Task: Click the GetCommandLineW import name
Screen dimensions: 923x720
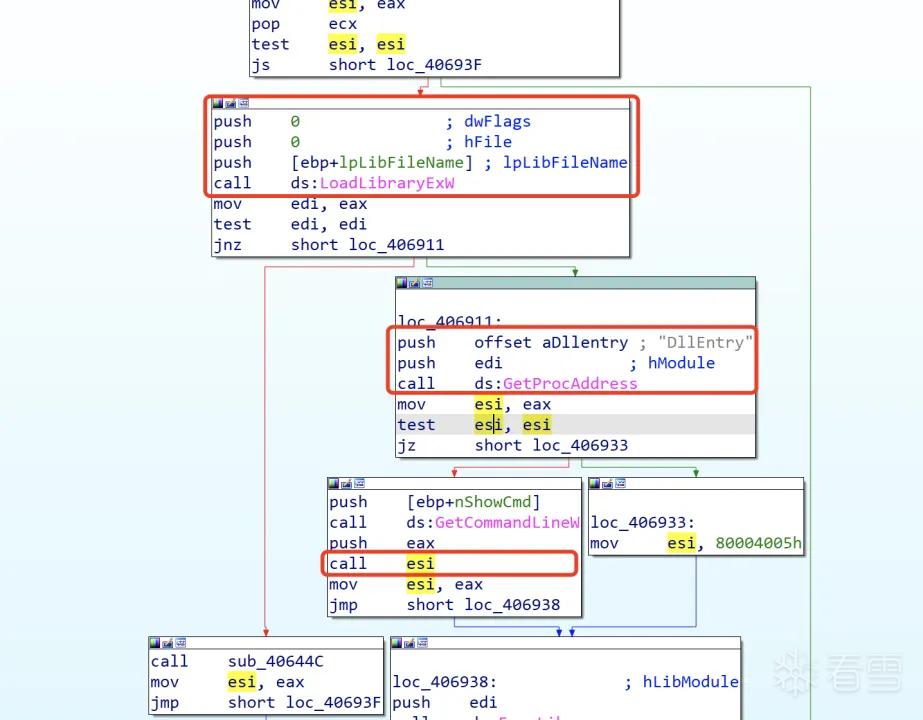Action: pyautogui.click(x=507, y=523)
